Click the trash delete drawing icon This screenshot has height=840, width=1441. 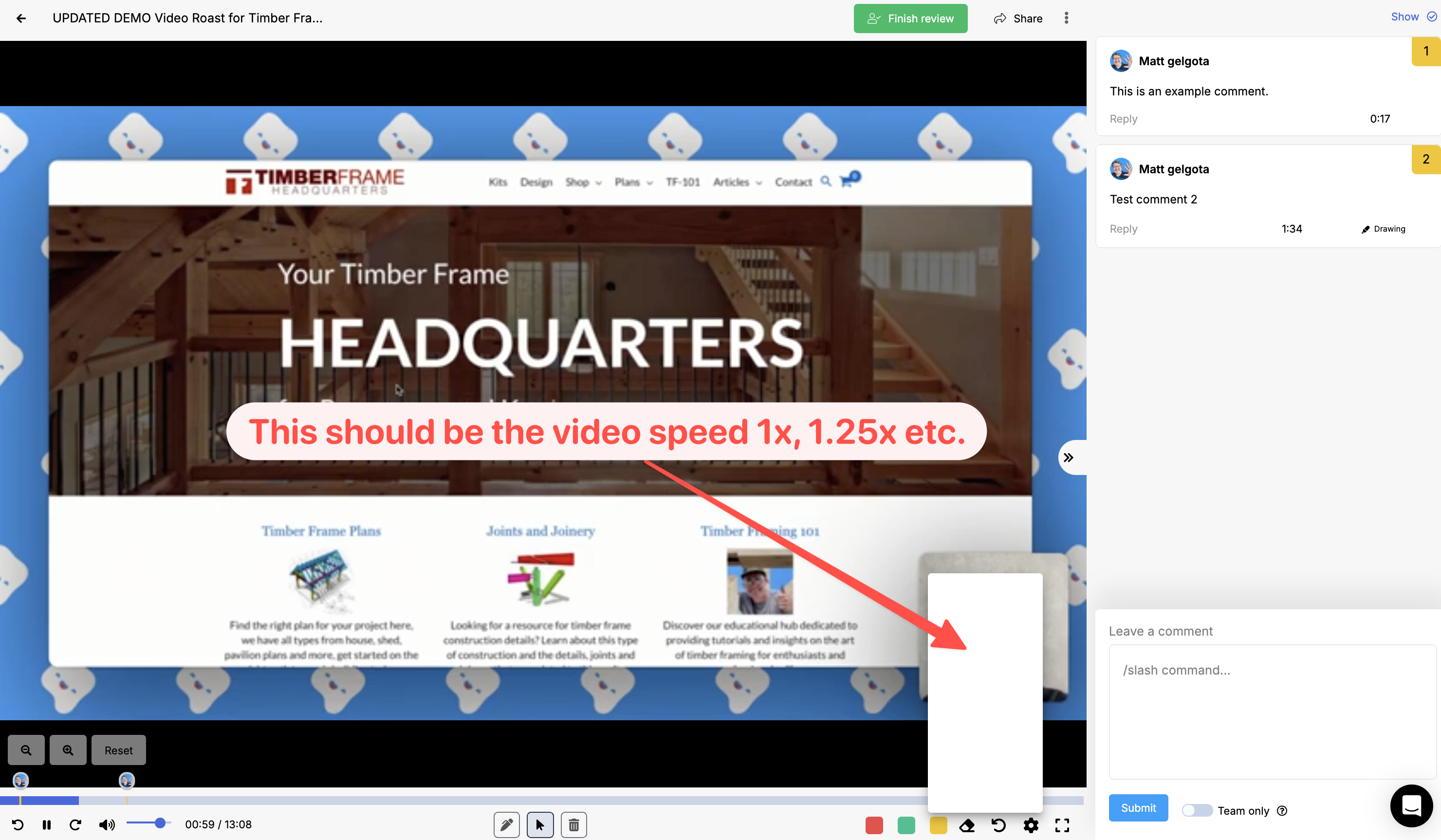click(x=573, y=824)
